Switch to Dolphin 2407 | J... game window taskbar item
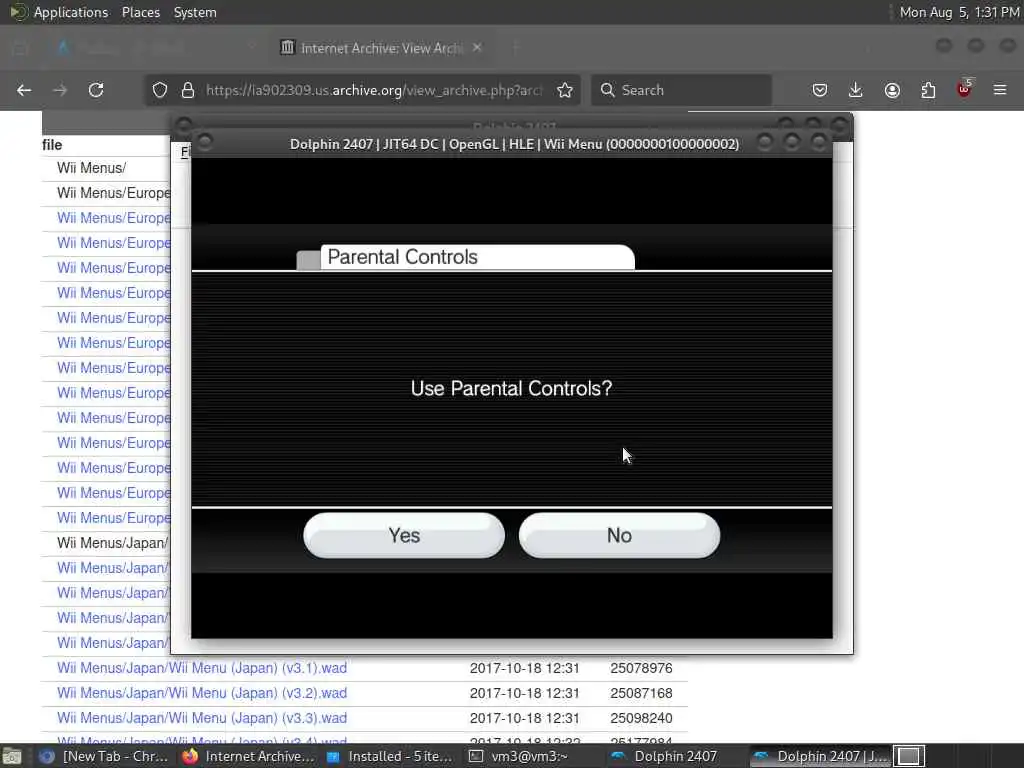 pyautogui.click(x=820, y=756)
